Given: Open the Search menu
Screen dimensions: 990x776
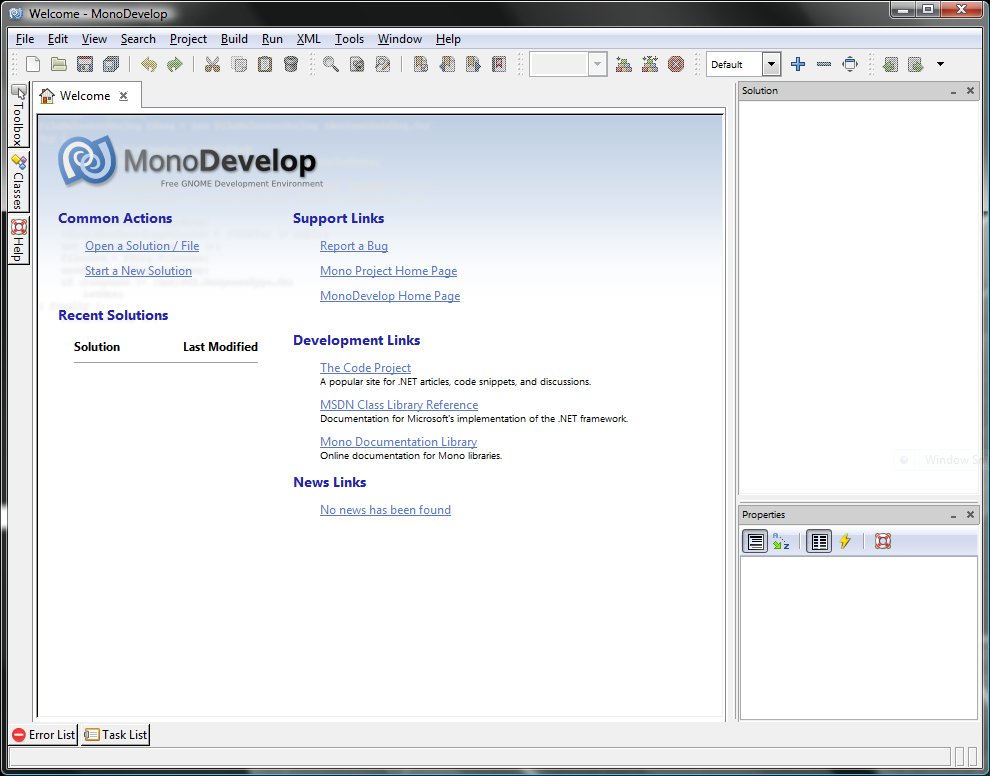Looking at the screenshot, I should pyautogui.click(x=138, y=39).
